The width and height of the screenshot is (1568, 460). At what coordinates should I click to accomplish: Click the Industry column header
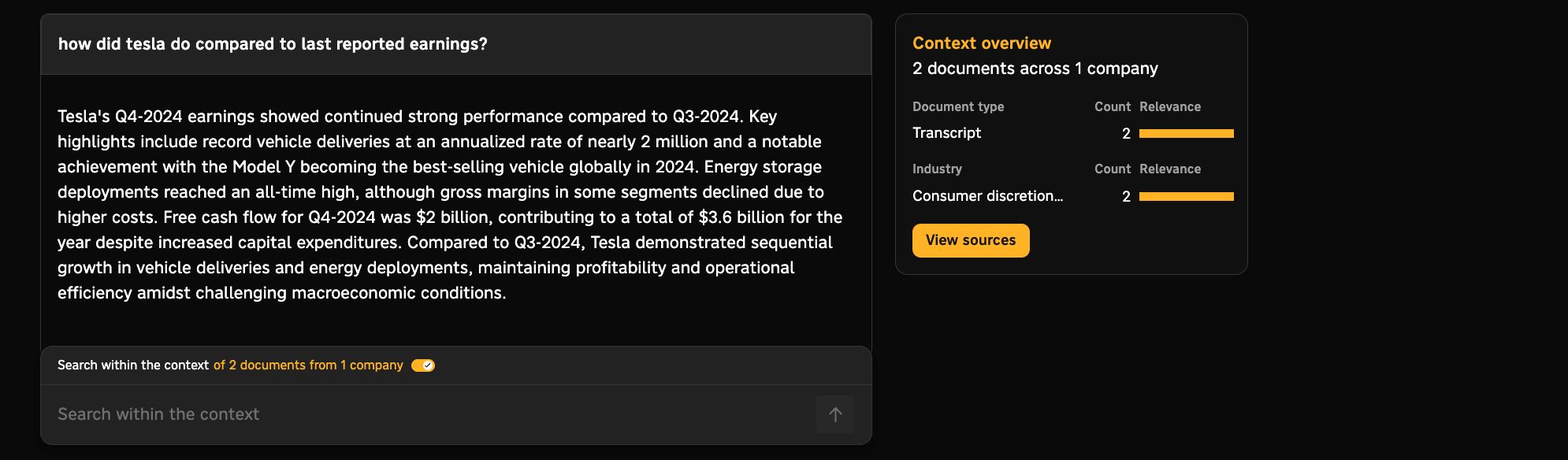click(937, 169)
